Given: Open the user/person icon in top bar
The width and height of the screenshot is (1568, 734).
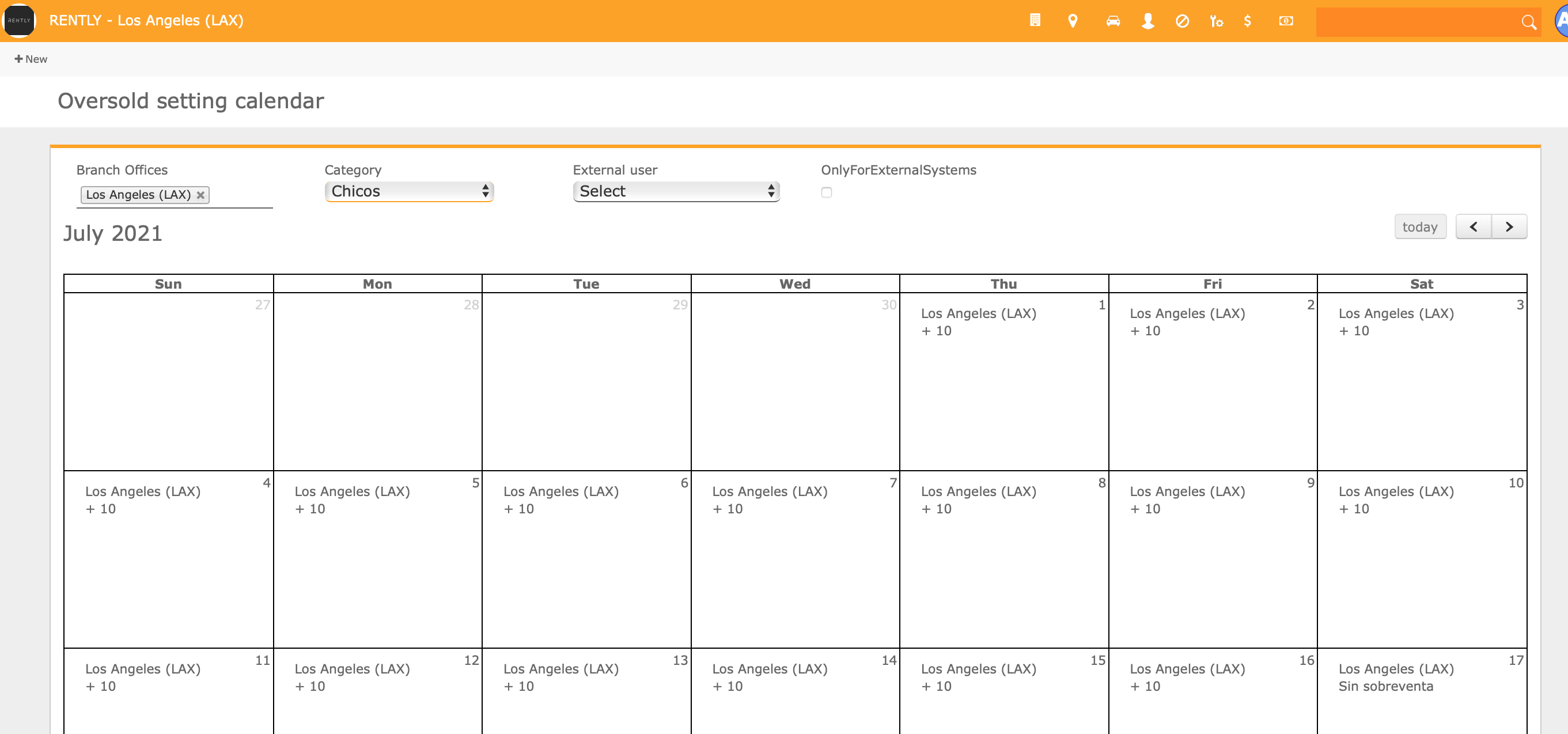Looking at the screenshot, I should click(x=1148, y=21).
